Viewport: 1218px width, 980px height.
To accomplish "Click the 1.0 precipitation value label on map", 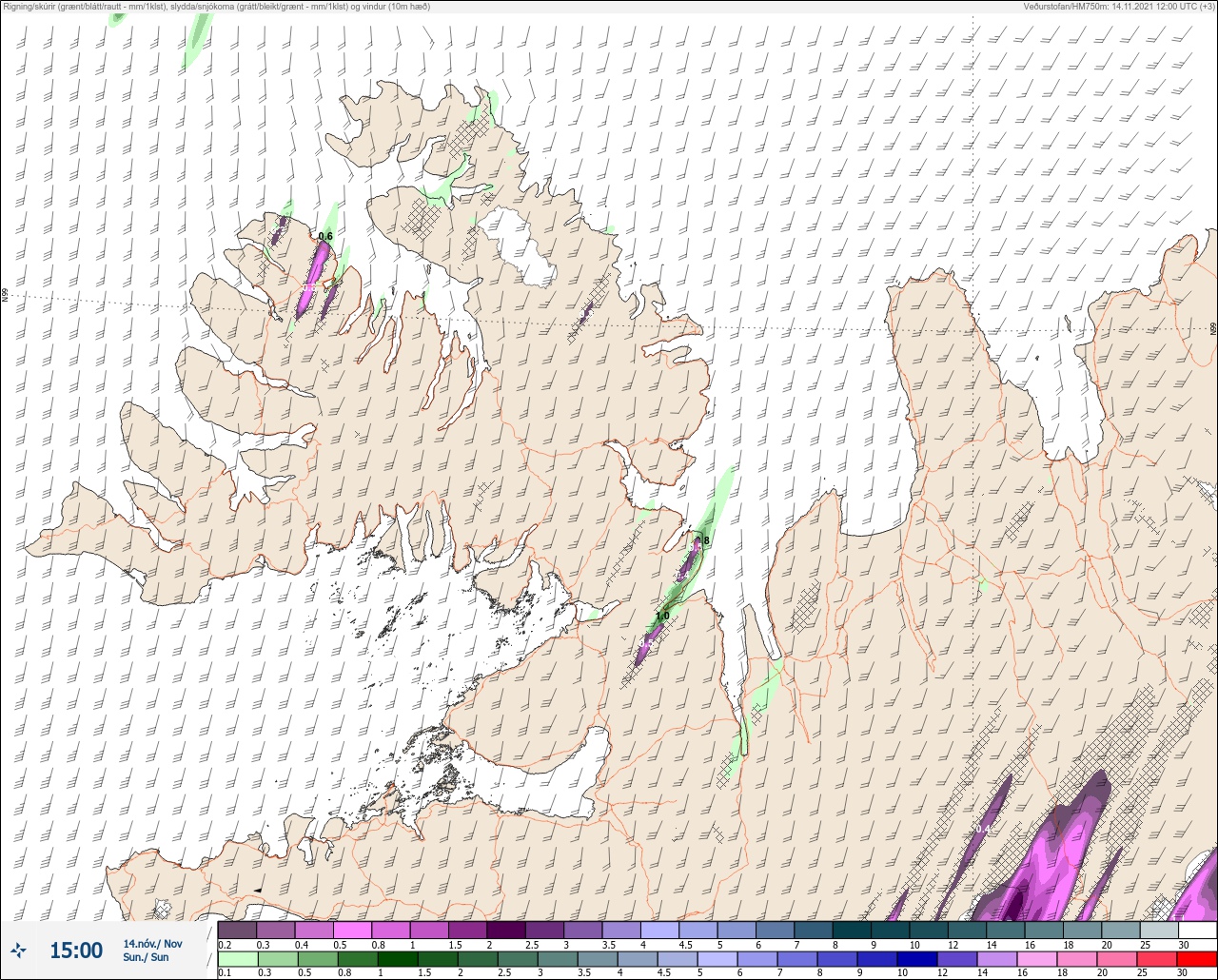I will tap(663, 617).
